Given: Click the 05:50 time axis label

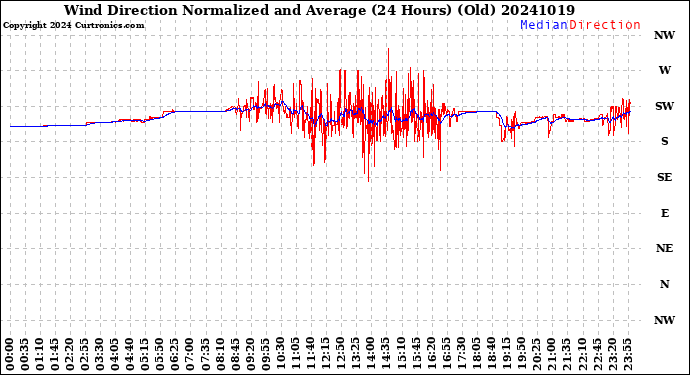Looking at the screenshot, I should 160,355.
